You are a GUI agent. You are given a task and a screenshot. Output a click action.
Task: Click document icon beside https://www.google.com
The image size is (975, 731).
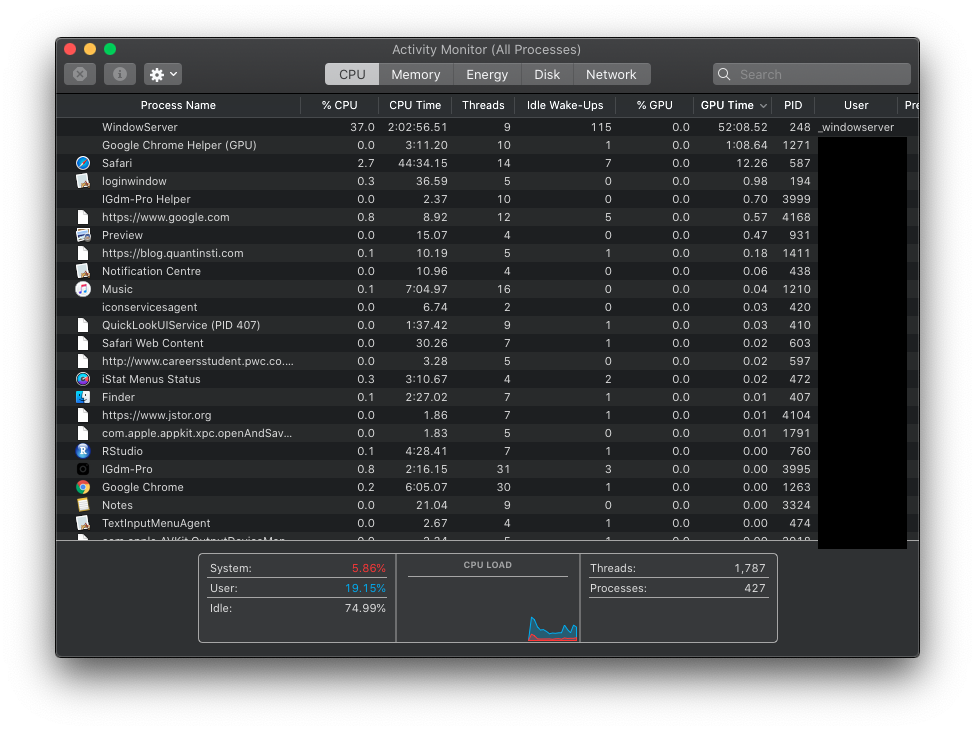tap(83, 217)
